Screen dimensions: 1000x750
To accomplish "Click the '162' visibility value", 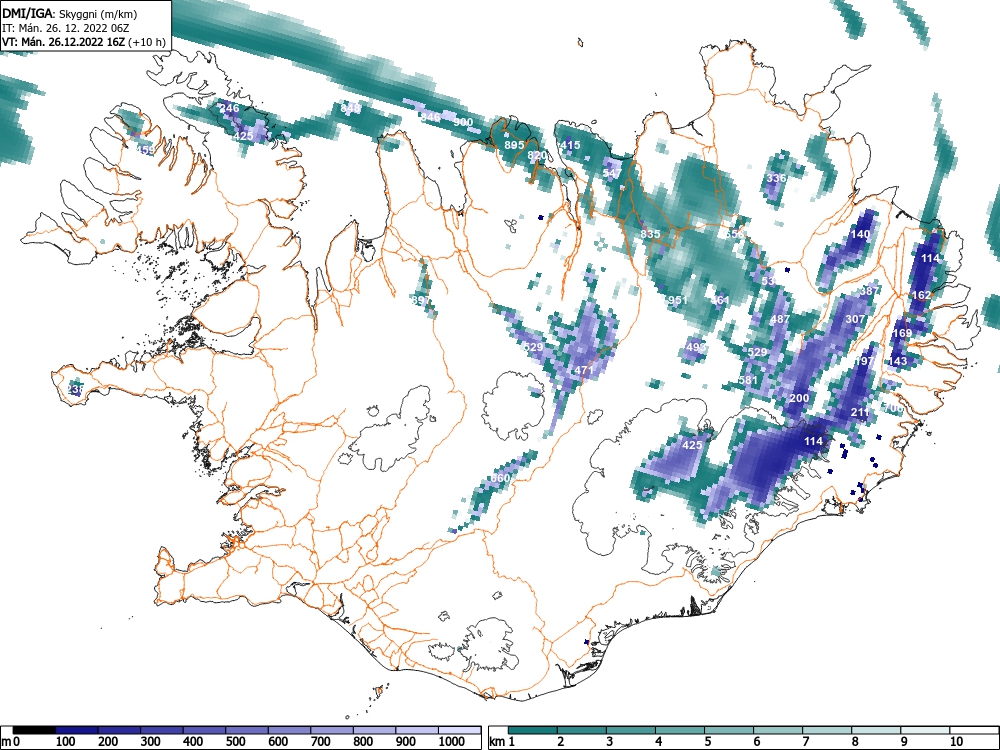I will [922, 295].
